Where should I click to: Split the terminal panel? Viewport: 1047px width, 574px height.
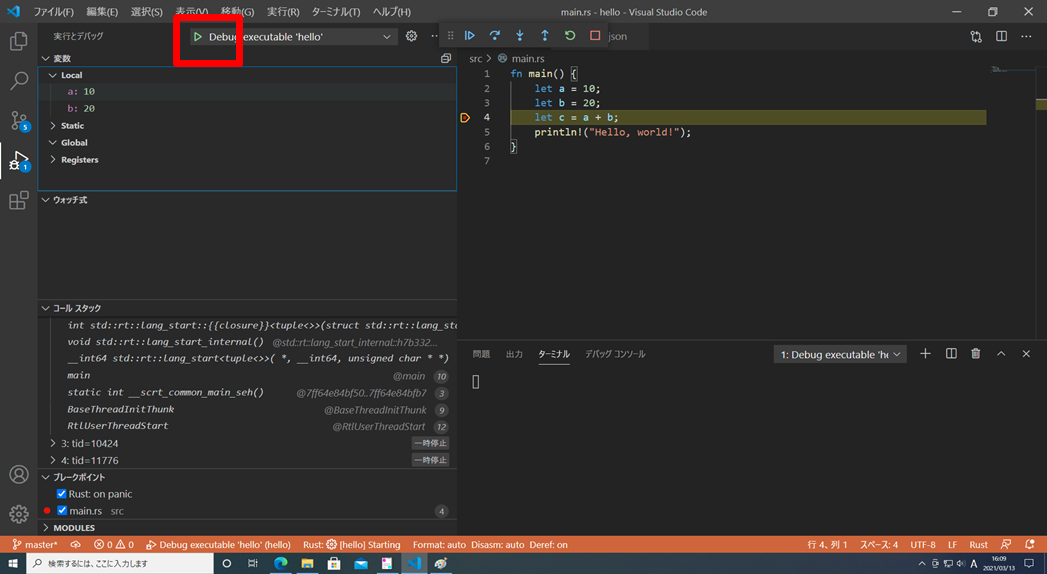(x=951, y=354)
